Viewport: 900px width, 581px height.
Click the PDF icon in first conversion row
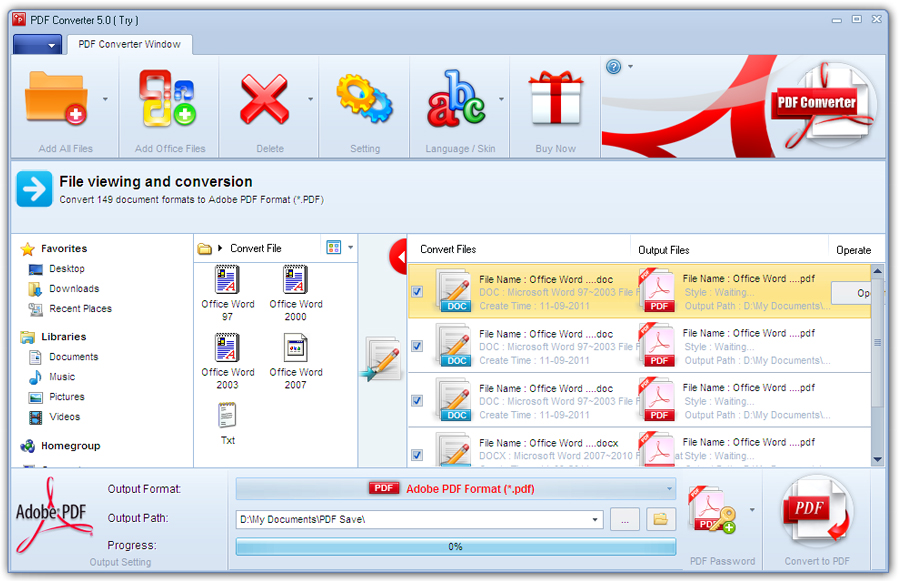(x=657, y=290)
